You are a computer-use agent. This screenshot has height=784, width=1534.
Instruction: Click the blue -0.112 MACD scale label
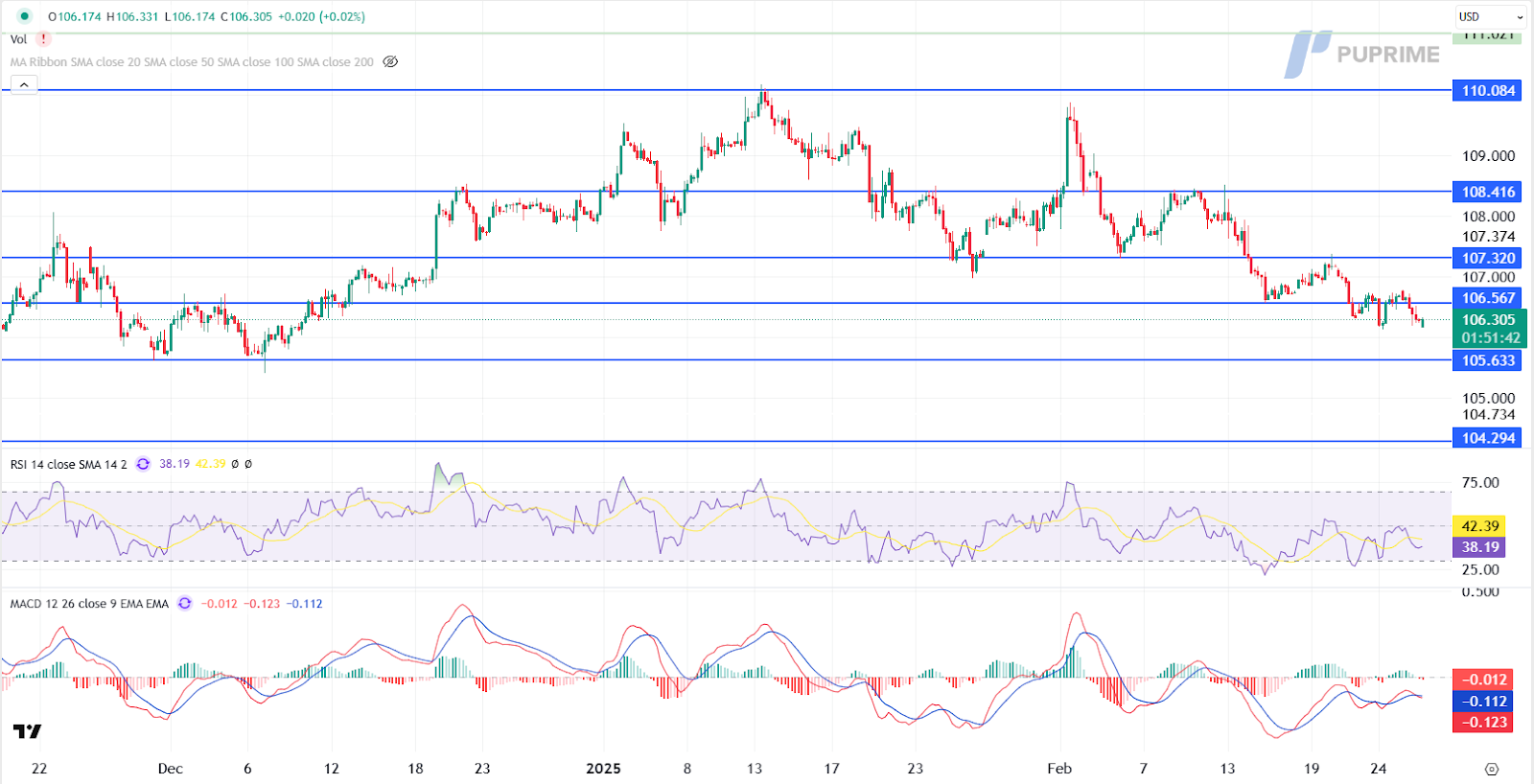tap(1482, 702)
